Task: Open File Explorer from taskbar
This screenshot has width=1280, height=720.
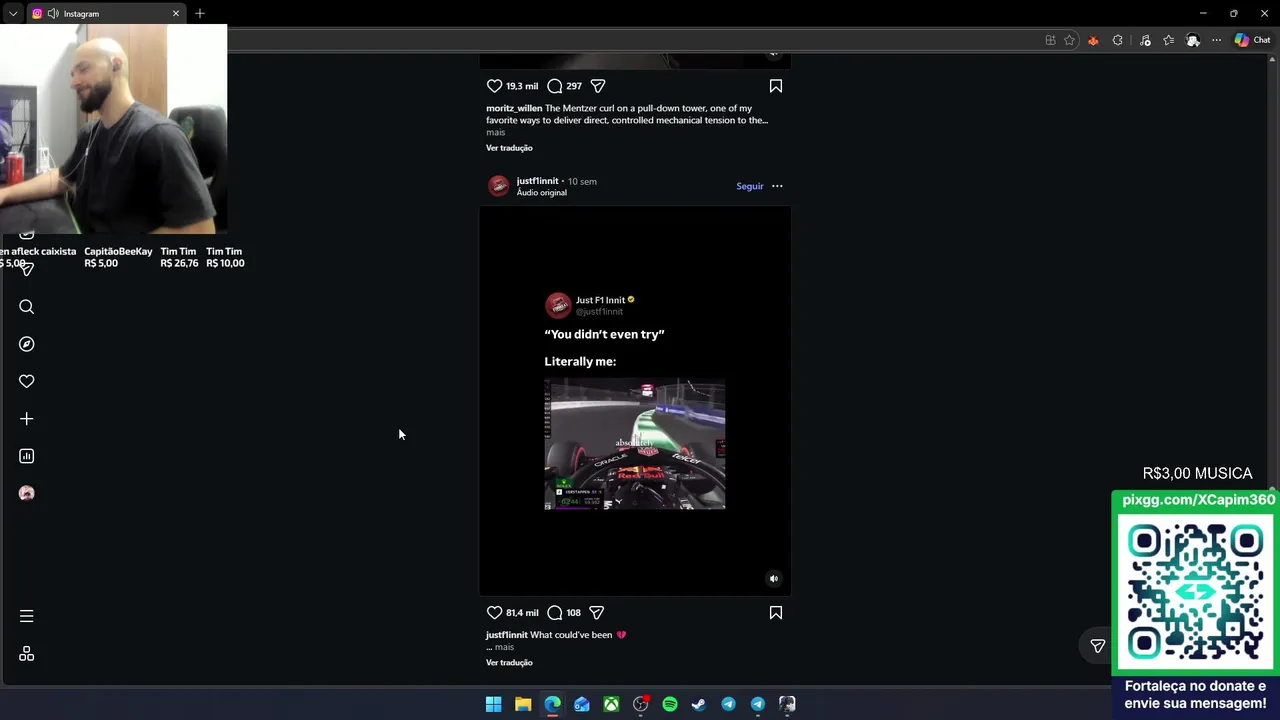Action: click(x=523, y=704)
